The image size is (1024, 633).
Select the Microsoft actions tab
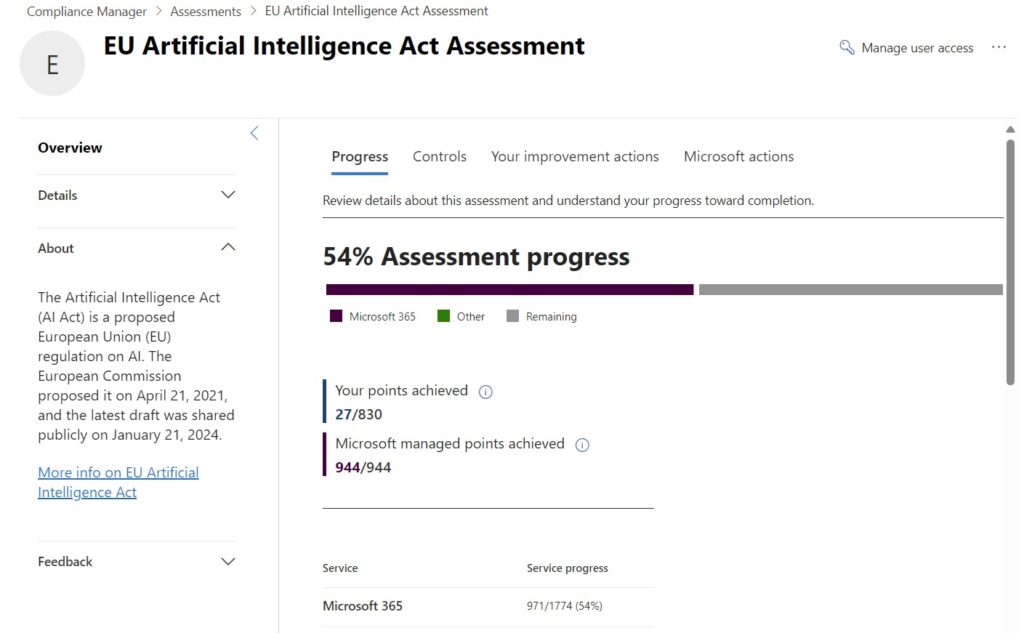point(739,156)
